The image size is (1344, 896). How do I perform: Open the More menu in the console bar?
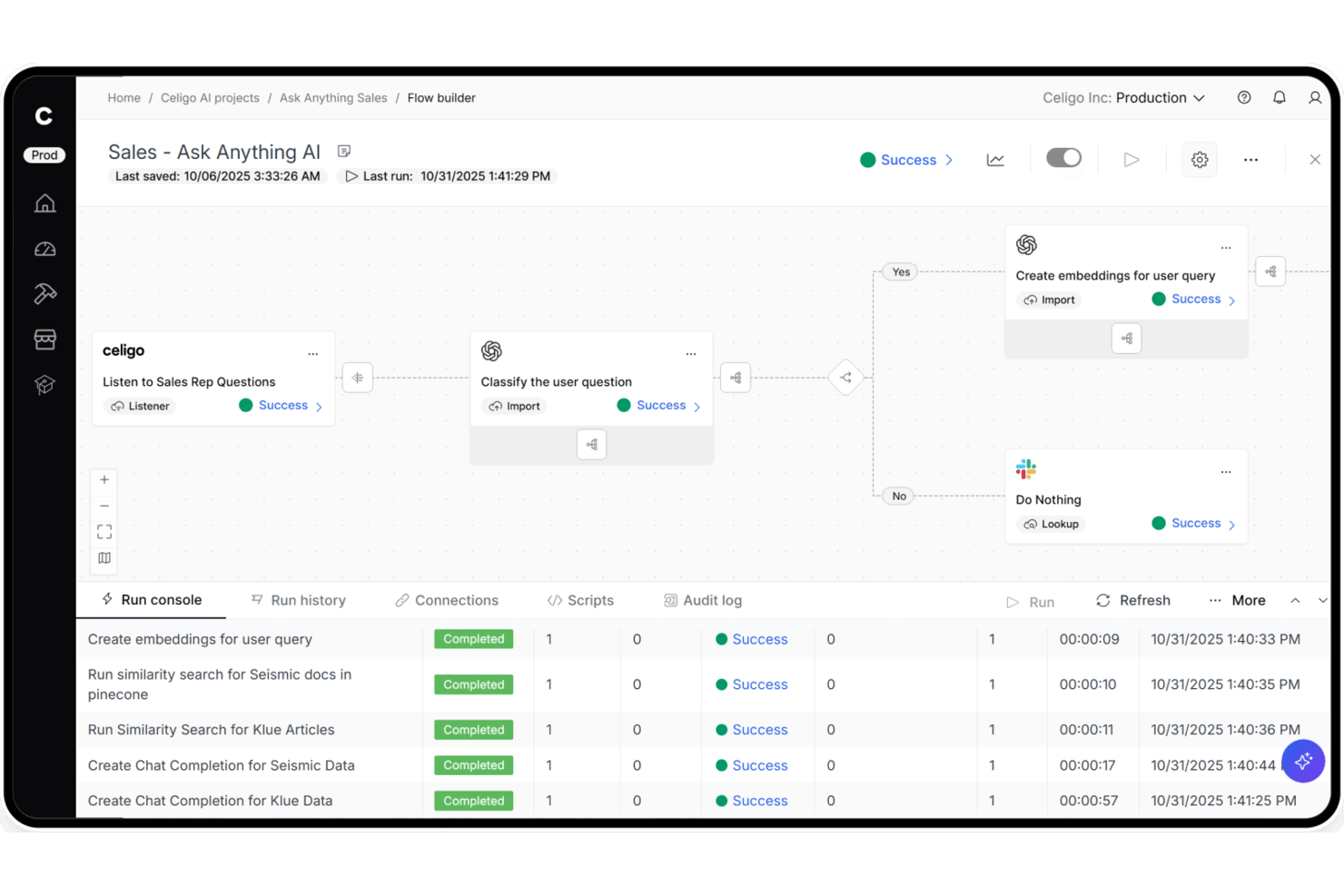tap(1237, 601)
